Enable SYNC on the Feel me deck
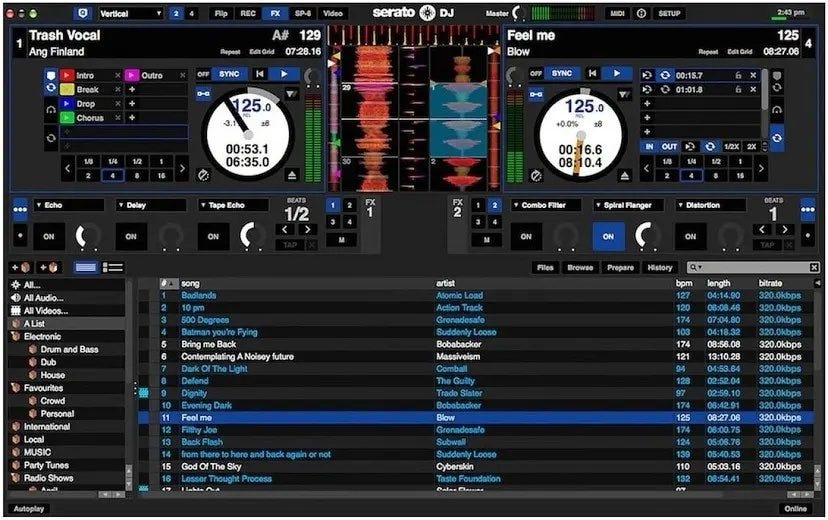Image resolution: width=828 pixels, height=520 pixels. 562,73
